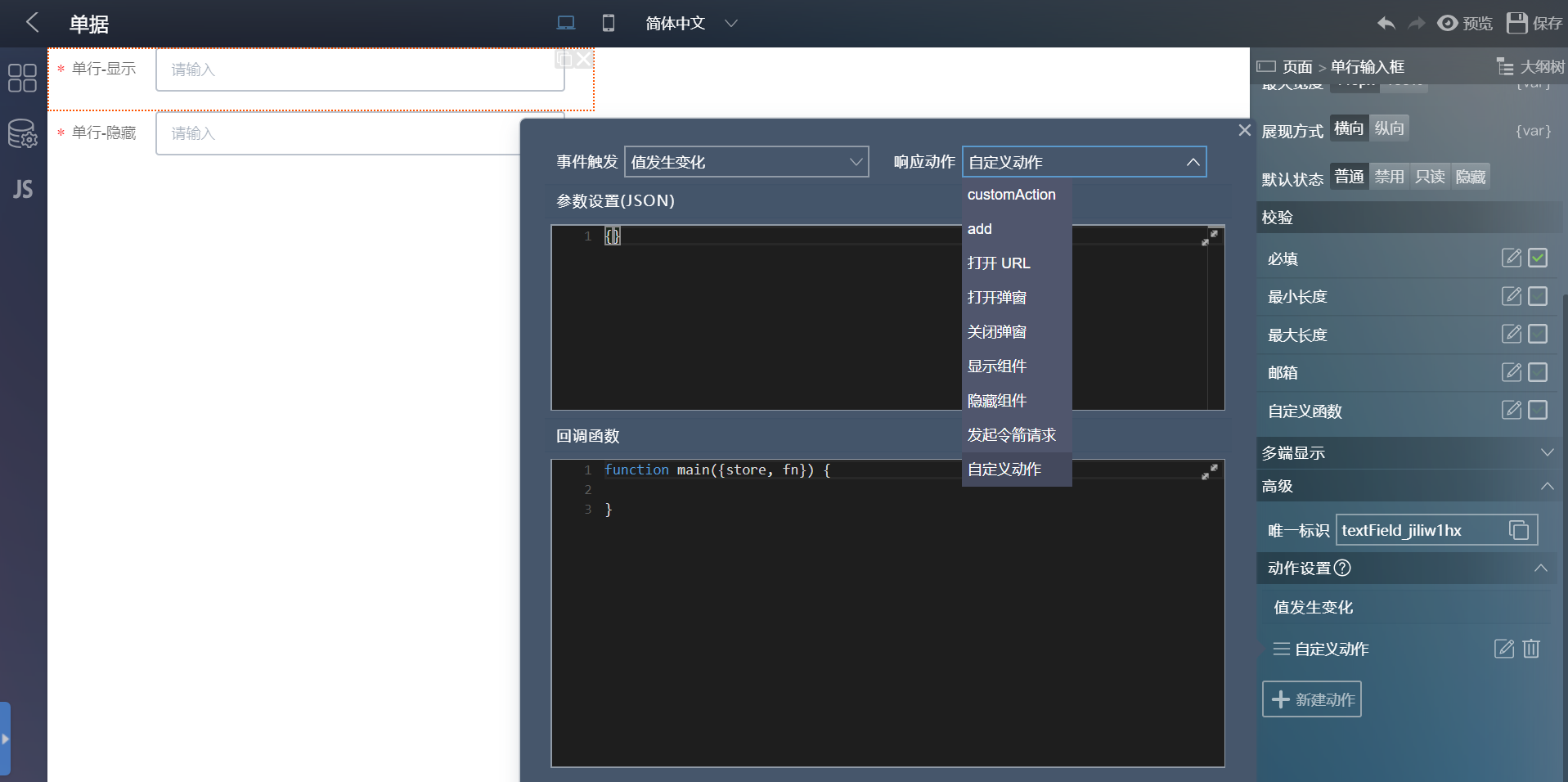Screen dimensions: 1568x782
Task: Set default state to 禁用
Action: pos(1390,177)
